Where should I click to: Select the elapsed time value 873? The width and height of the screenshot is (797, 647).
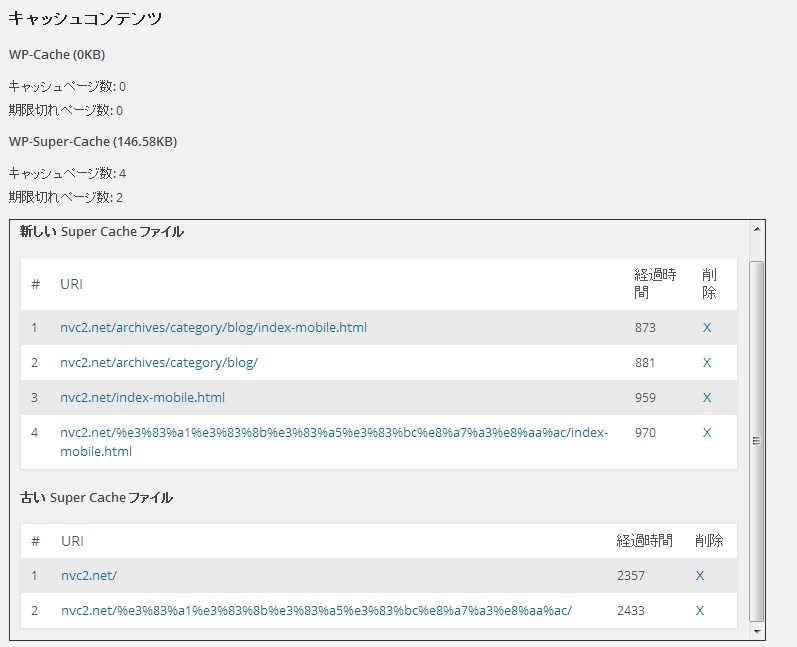tap(645, 328)
